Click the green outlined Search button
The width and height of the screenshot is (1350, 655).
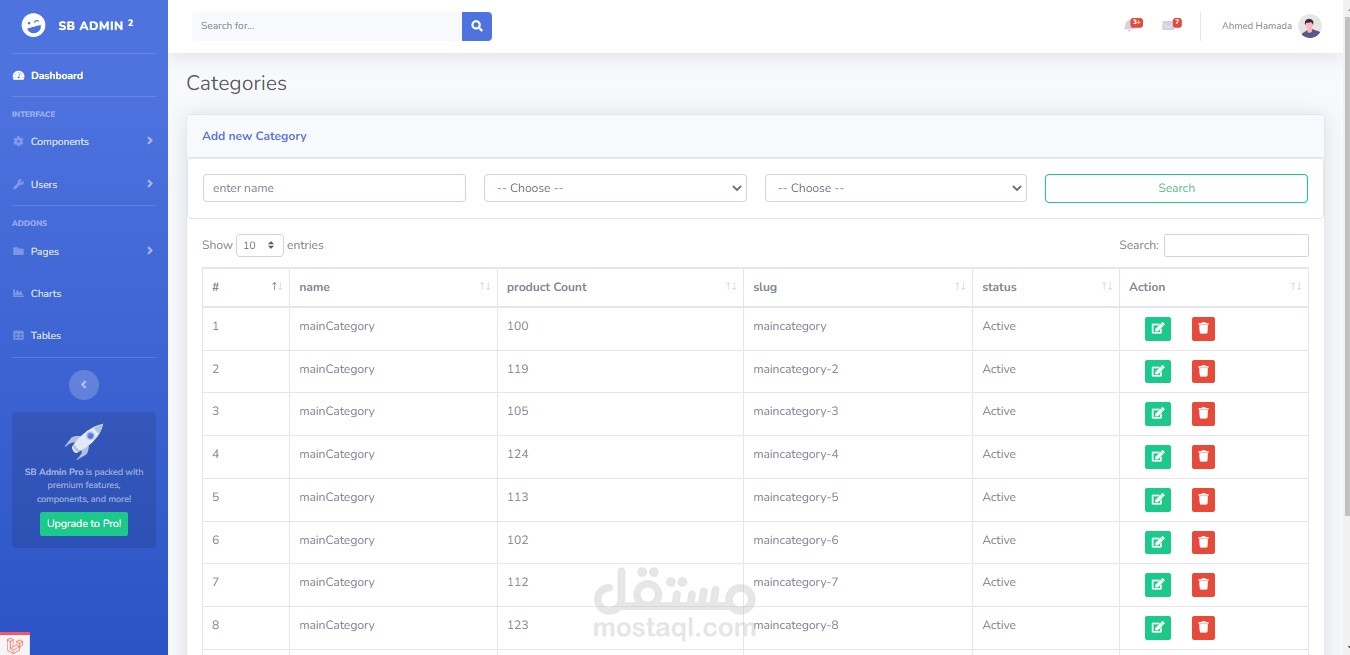[1176, 188]
